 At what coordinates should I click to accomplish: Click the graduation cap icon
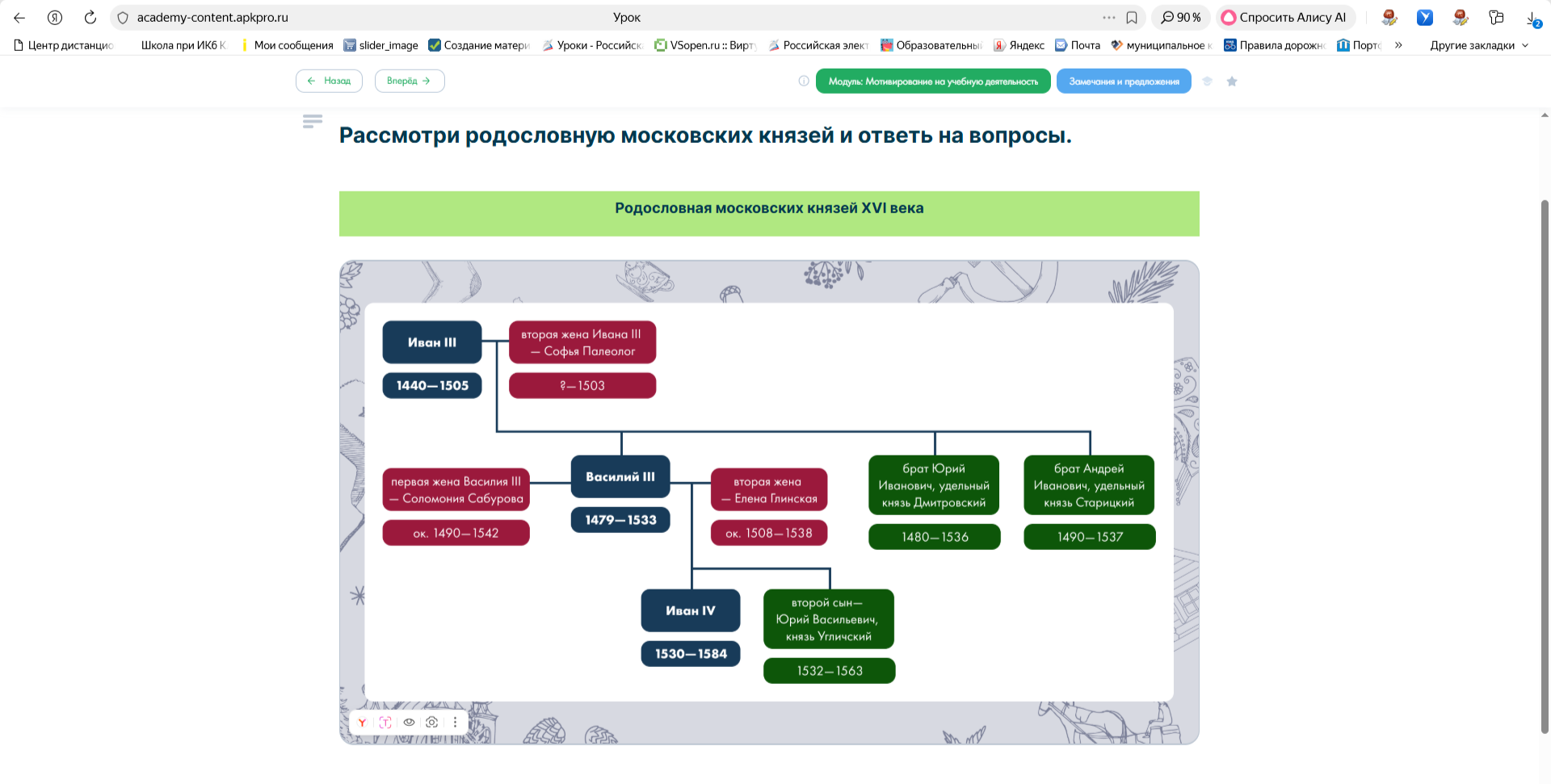1208,82
